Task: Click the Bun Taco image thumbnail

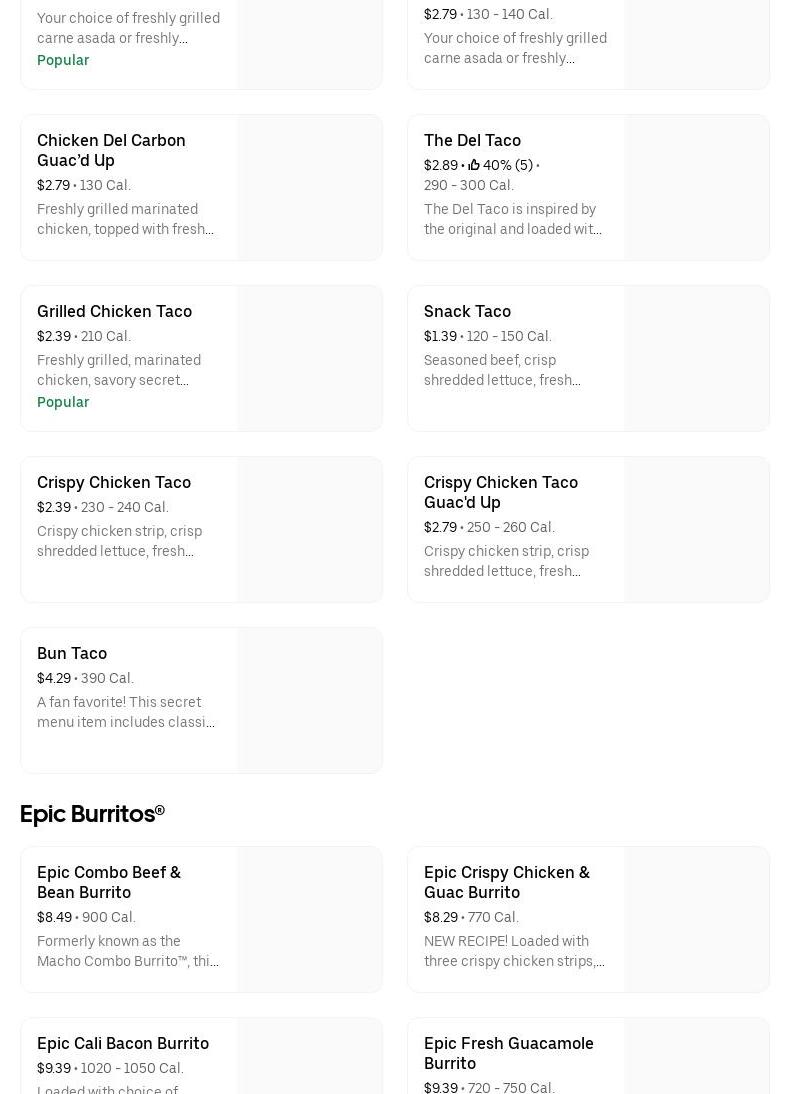Action: coord(309,700)
